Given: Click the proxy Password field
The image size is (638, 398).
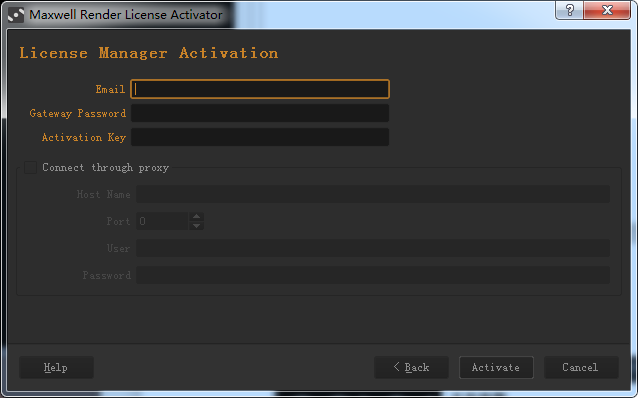Looking at the screenshot, I should tap(373, 275).
